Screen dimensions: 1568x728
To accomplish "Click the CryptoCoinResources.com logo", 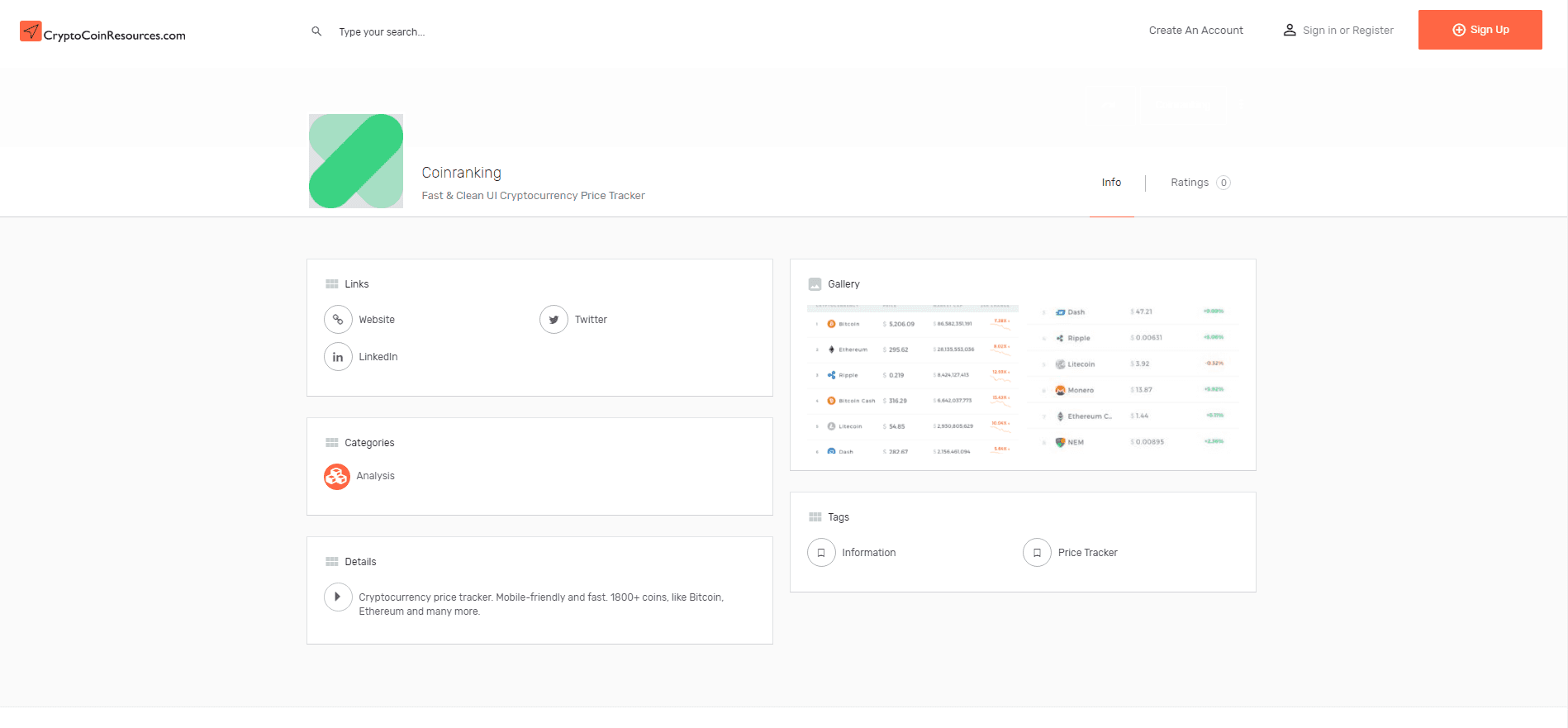I will 102,32.
